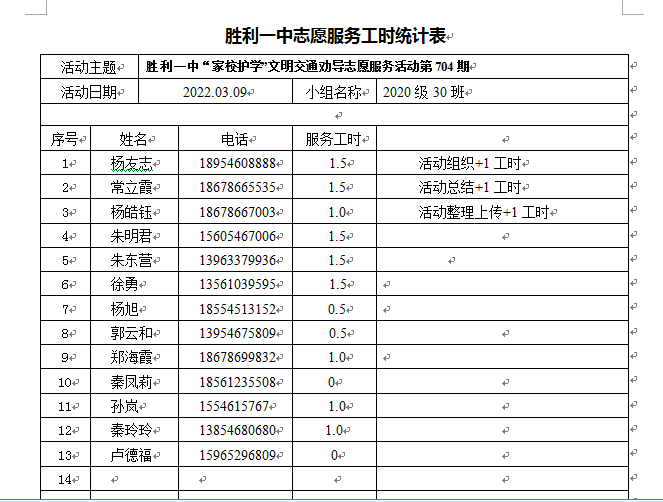Click phone number 15605467006
Viewport: 663px width, 502px height.
(237, 236)
